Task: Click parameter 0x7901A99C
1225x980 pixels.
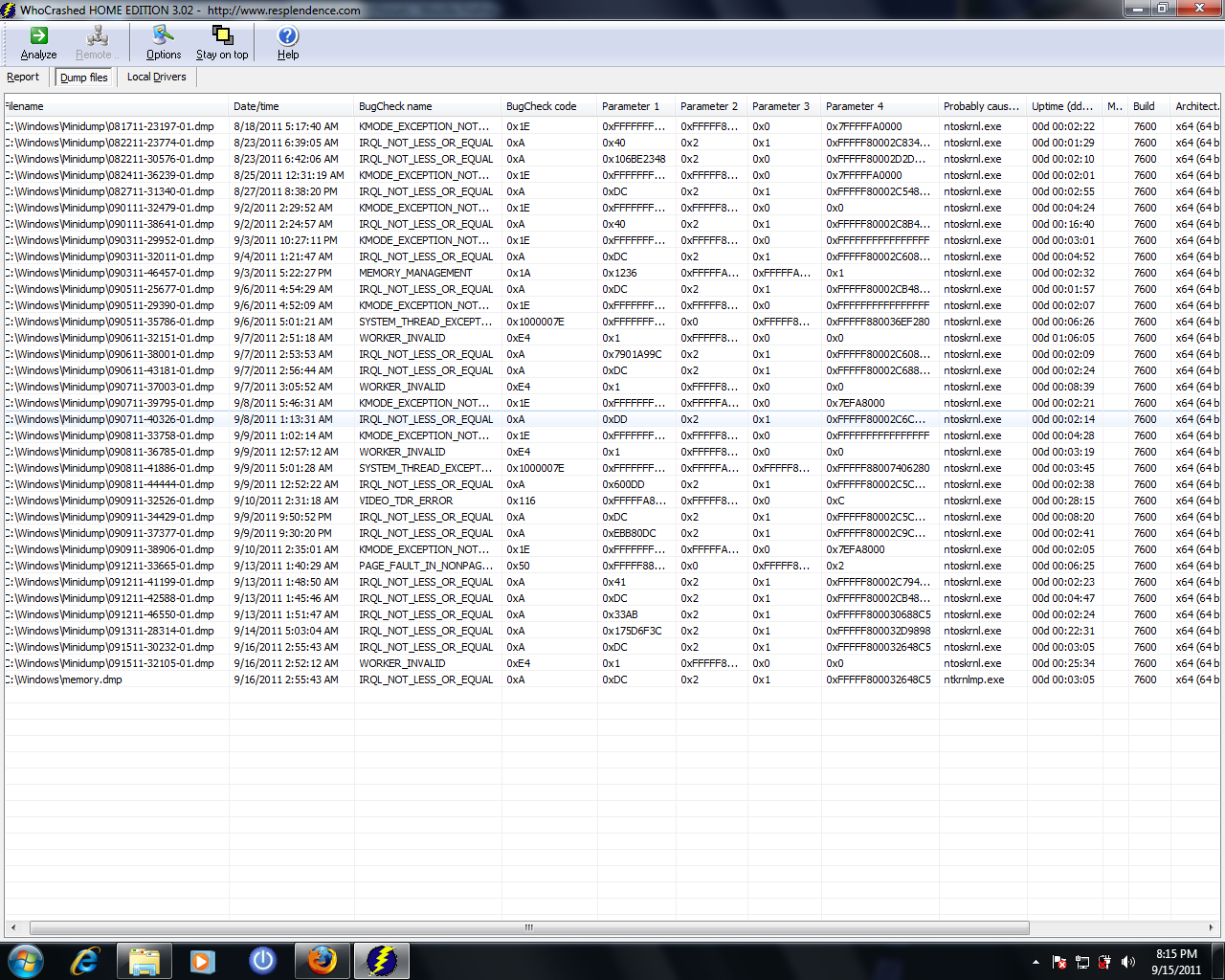Action: pos(632,354)
